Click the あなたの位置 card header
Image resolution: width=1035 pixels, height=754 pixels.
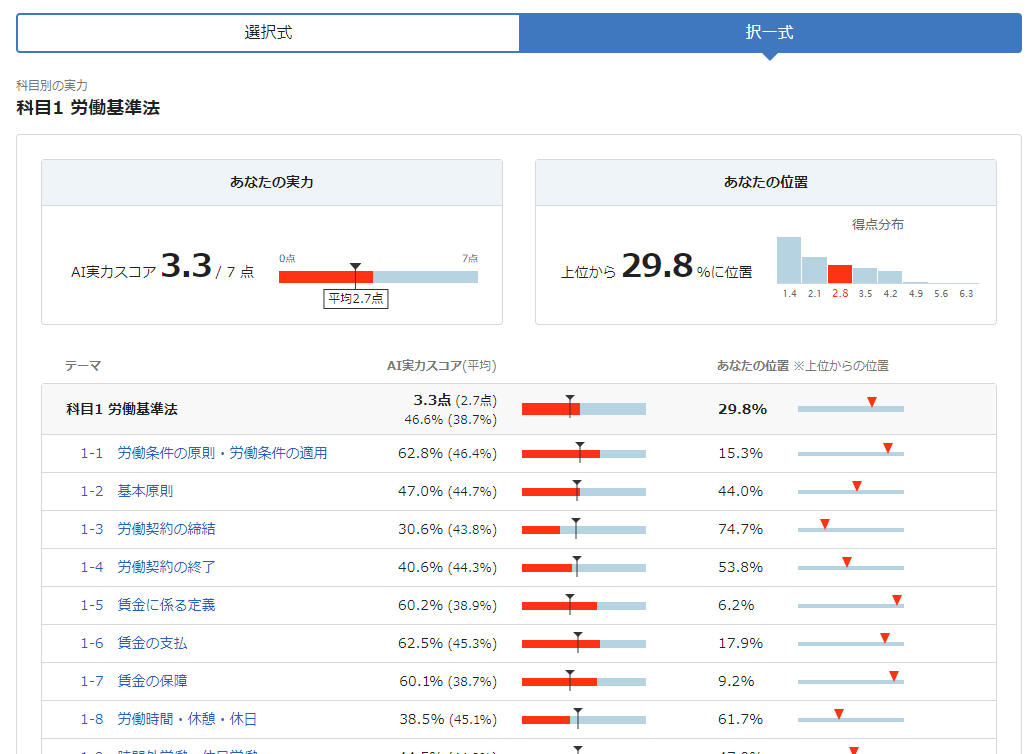(x=766, y=182)
